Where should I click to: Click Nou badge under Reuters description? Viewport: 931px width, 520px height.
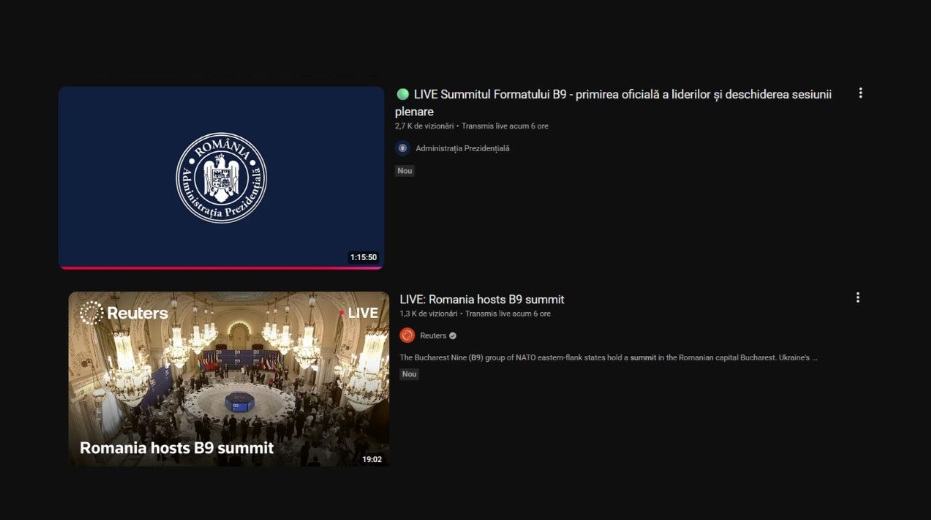click(409, 374)
